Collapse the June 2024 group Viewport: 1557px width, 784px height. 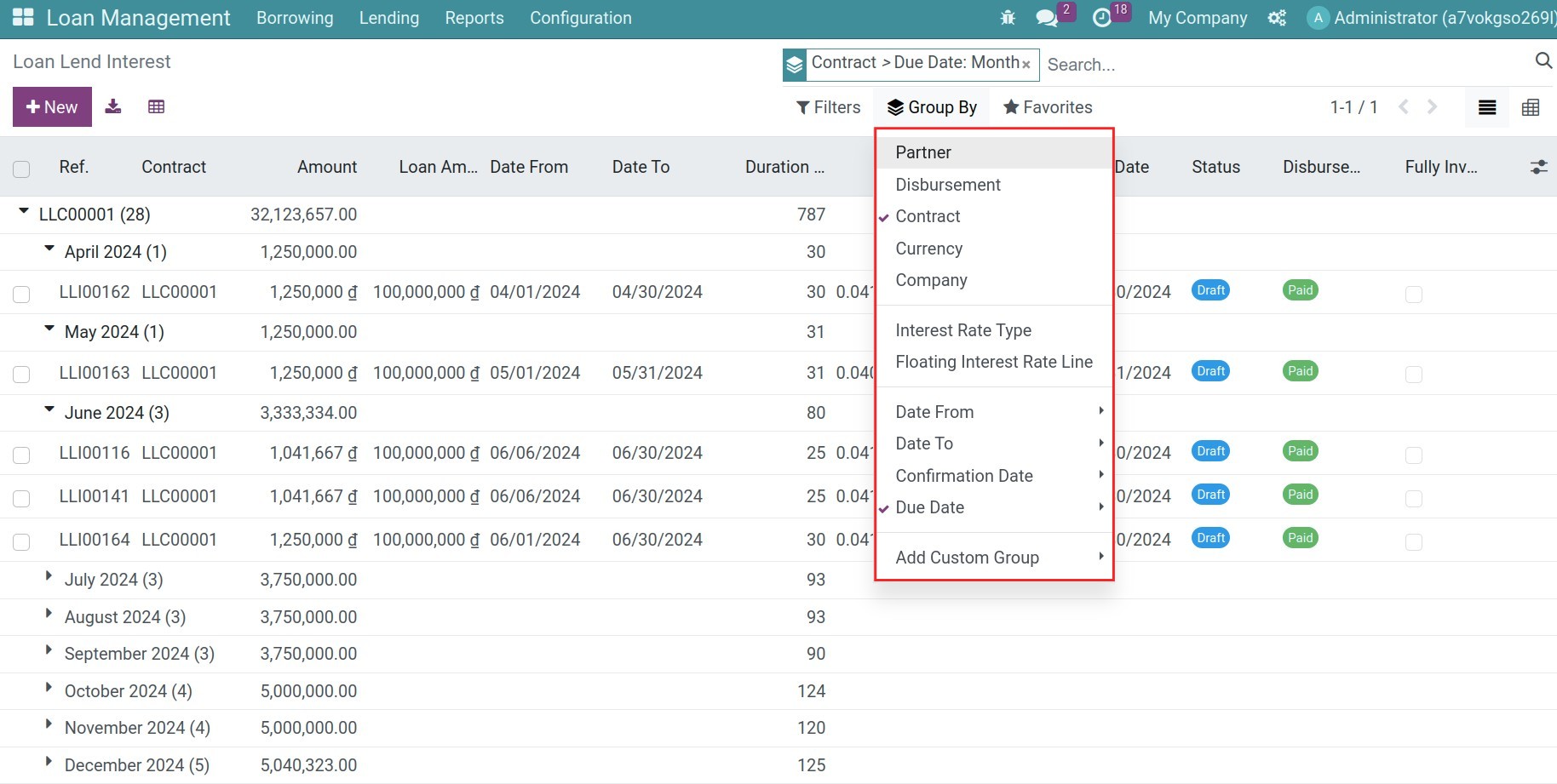[49, 410]
